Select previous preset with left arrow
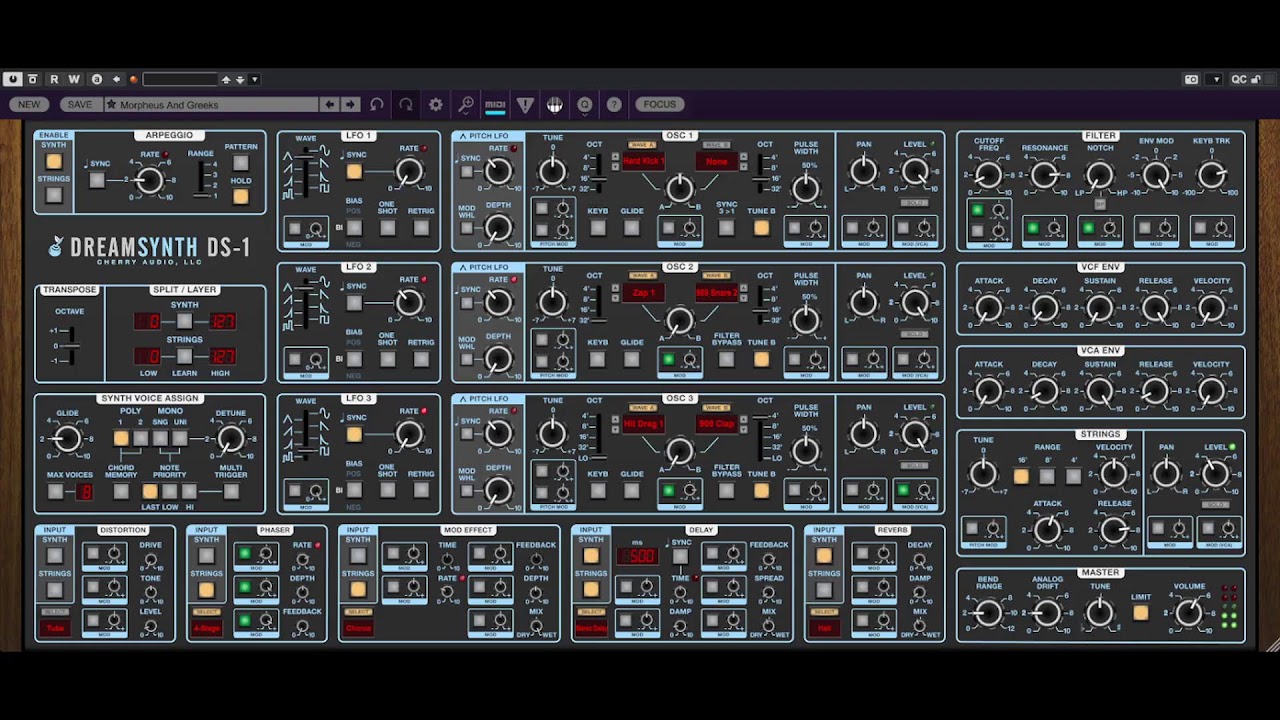The width and height of the screenshot is (1280, 720). click(x=329, y=104)
